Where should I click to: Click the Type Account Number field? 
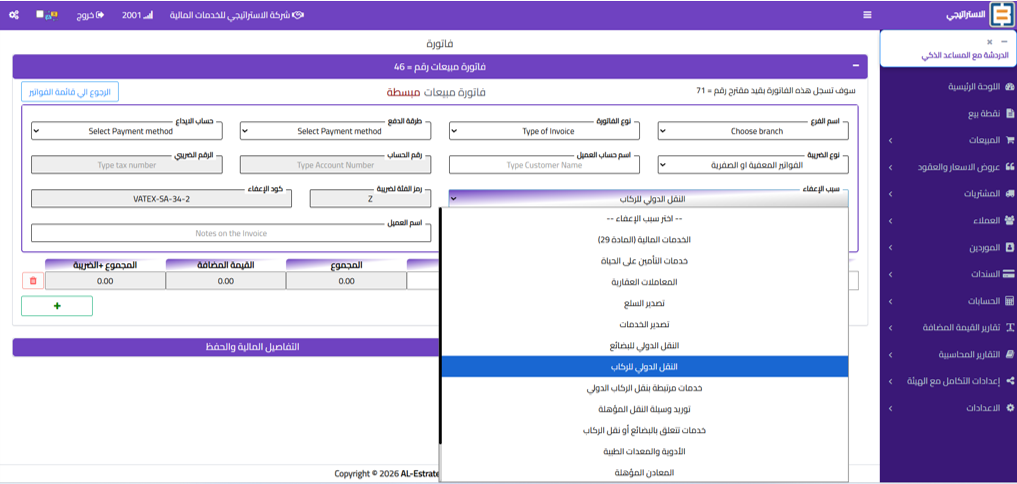click(x=335, y=165)
